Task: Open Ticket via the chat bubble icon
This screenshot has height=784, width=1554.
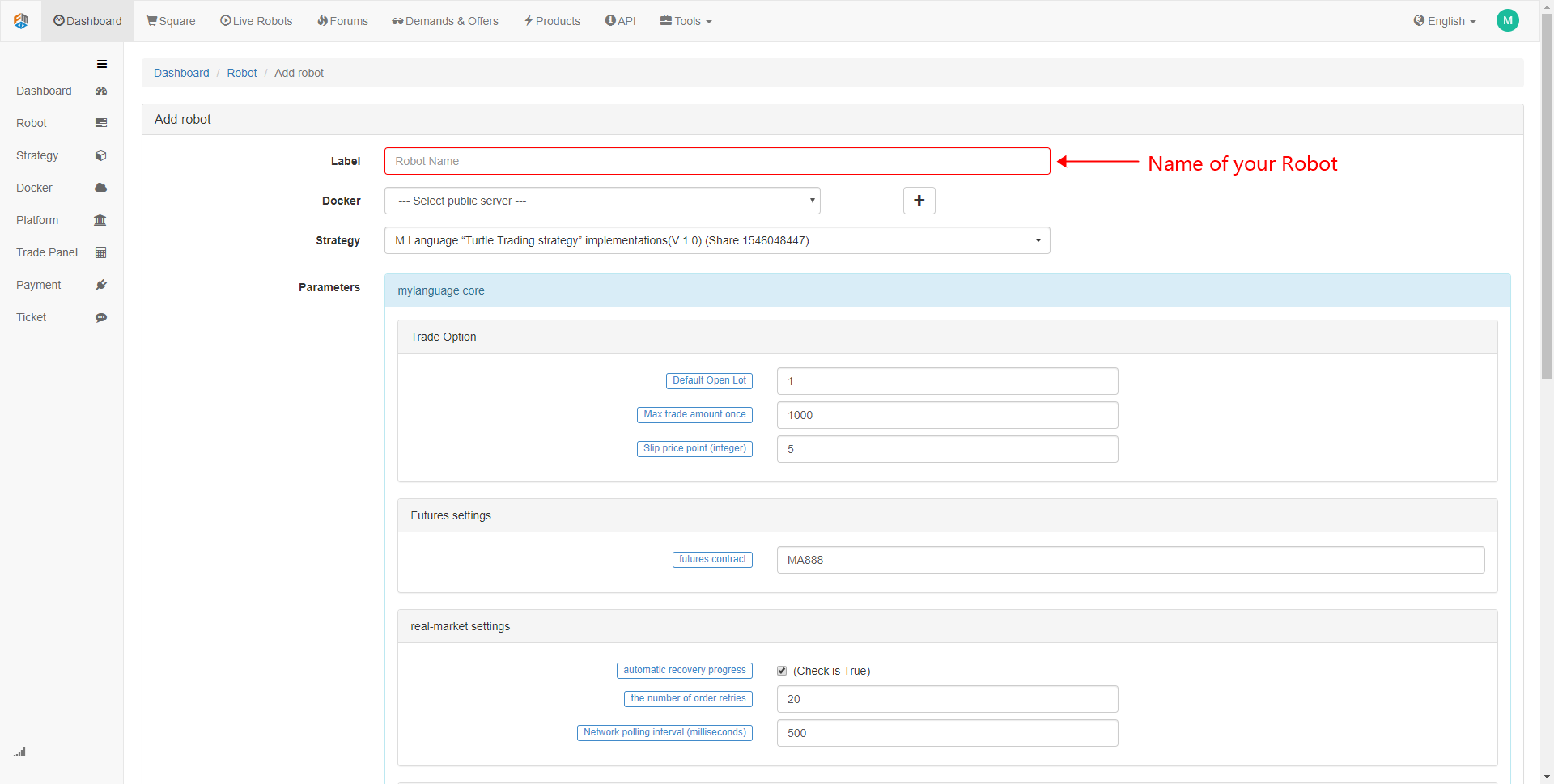Action: coord(101,317)
